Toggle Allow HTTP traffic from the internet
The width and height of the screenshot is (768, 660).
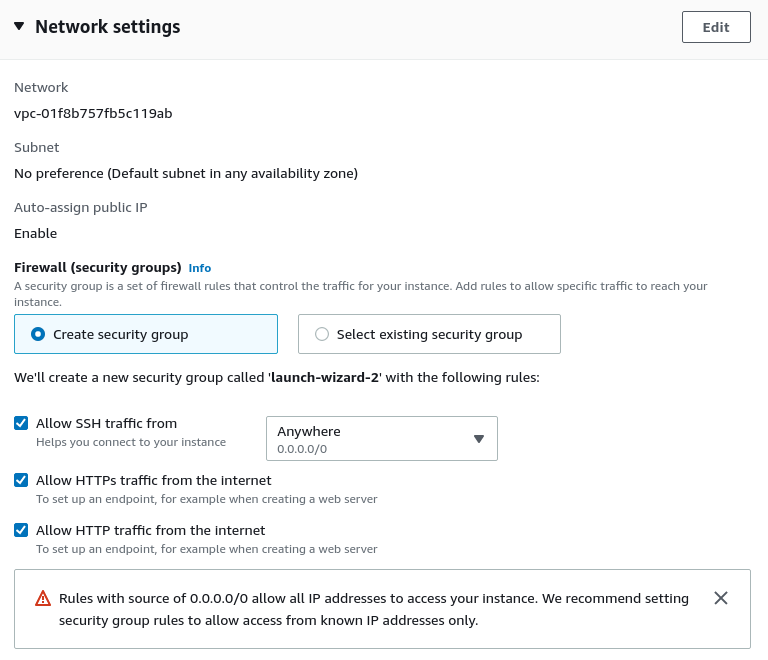click(21, 530)
